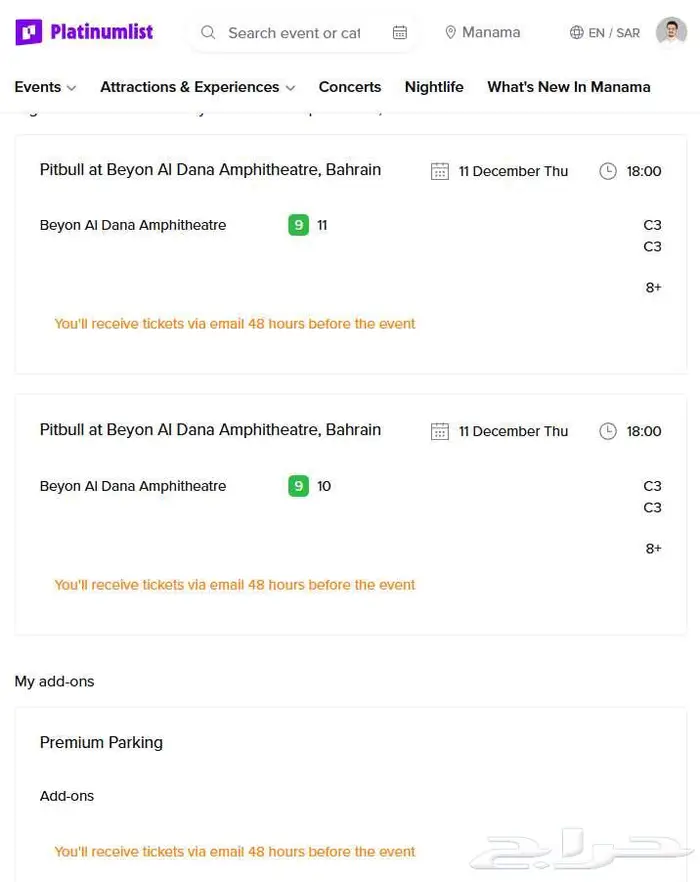The width and height of the screenshot is (700, 882).
Task: Open What's New In Manama
Action: 568,87
